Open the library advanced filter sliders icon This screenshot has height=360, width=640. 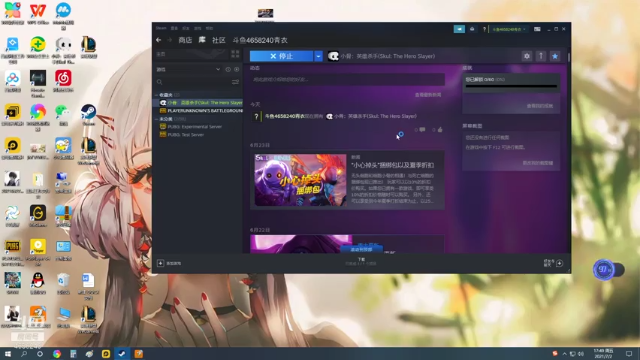pos(236,82)
